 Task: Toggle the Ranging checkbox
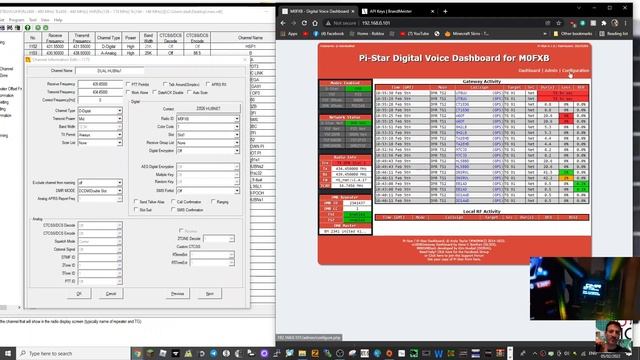pos(213,202)
